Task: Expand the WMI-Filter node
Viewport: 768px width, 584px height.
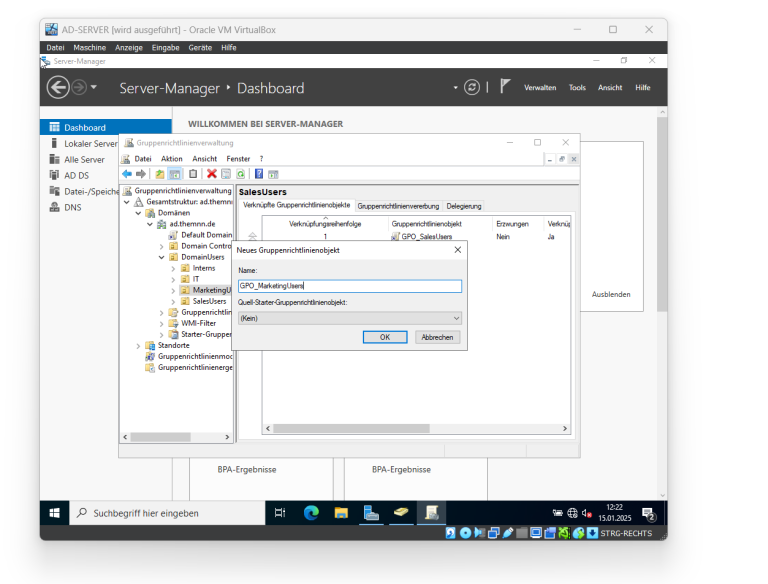Action: [162, 323]
